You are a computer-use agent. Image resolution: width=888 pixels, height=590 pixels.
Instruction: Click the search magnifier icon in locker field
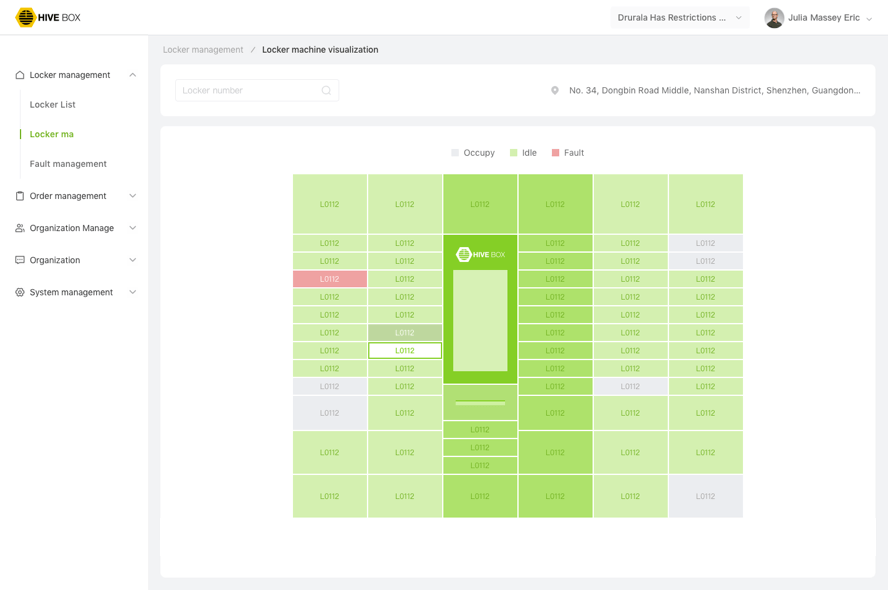[326, 91]
